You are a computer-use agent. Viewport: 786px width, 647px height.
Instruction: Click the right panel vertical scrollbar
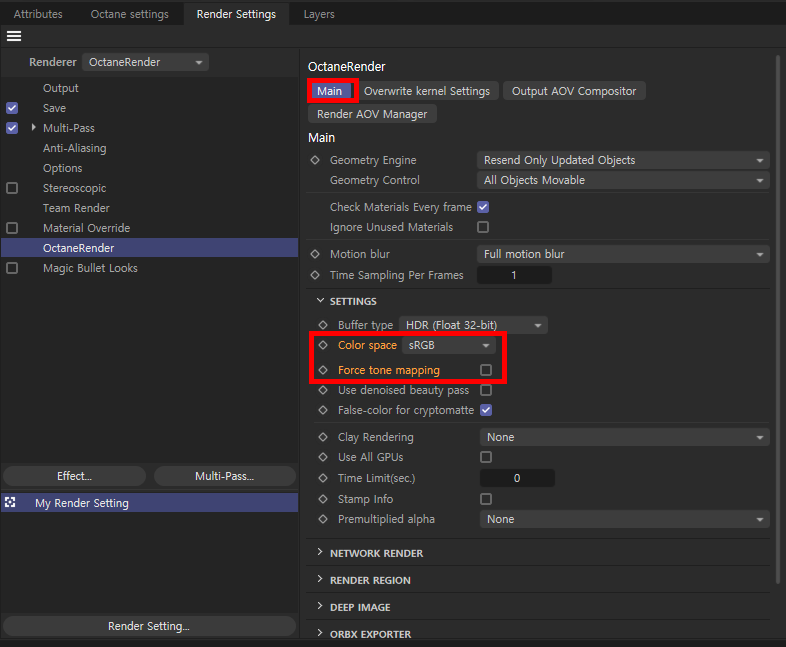tap(778, 318)
